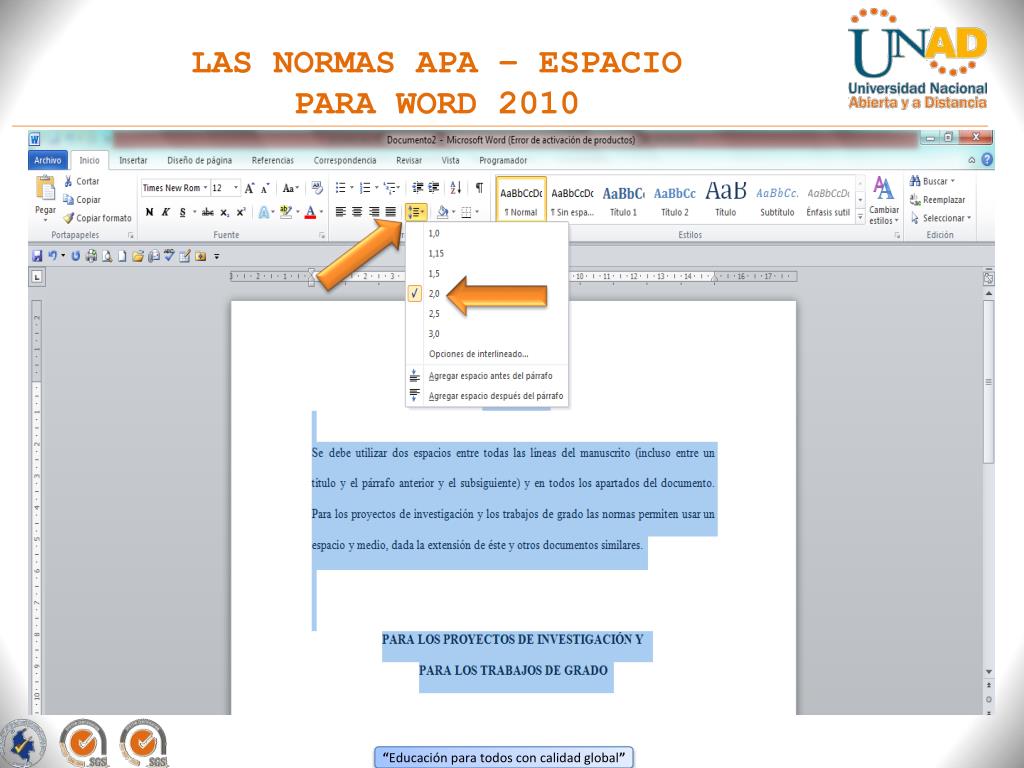Toggle underline with the S button
This screenshot has width=1024, height=768.
click(182, 212)
